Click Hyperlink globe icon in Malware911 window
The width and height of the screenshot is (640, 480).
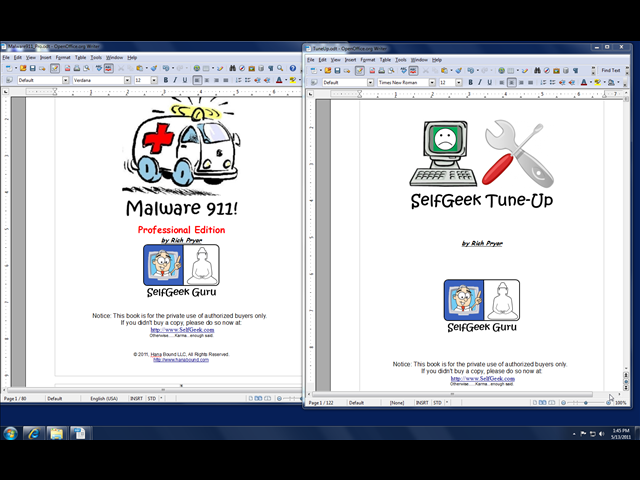[197, 69]
